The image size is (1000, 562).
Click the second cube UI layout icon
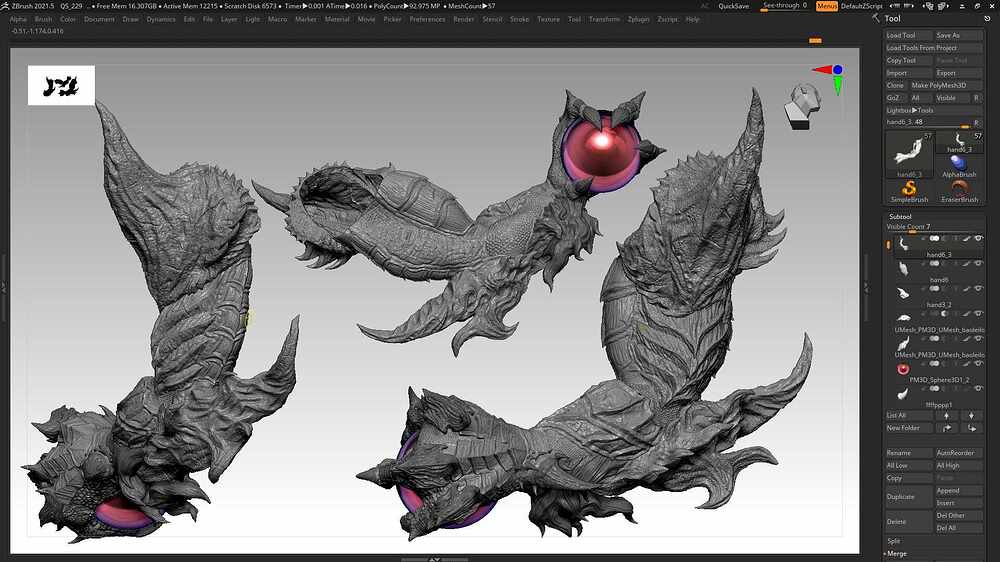tap(943, 6)
